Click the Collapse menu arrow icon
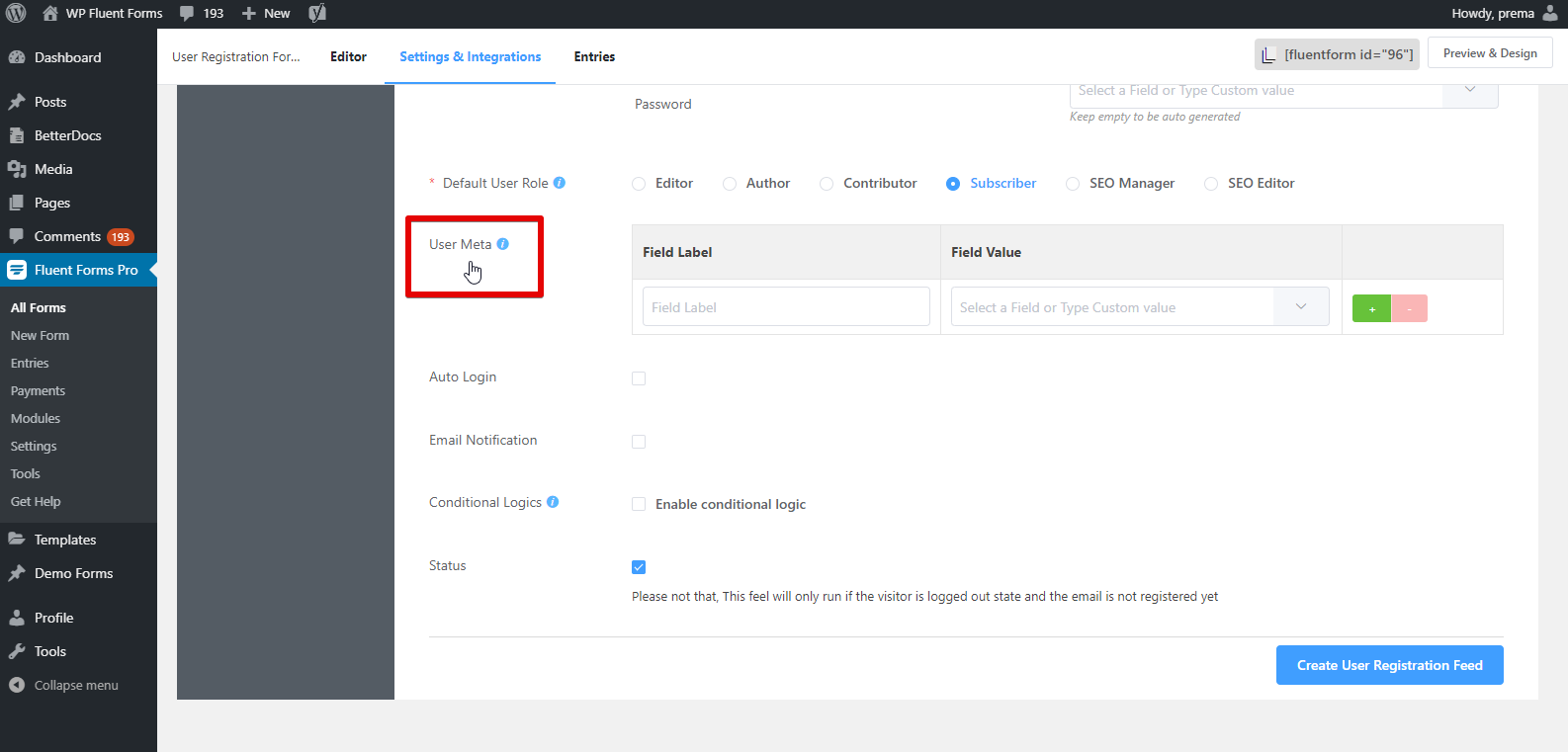The height and width of the screenshot is (752, 1568). (x=17, y=685)
